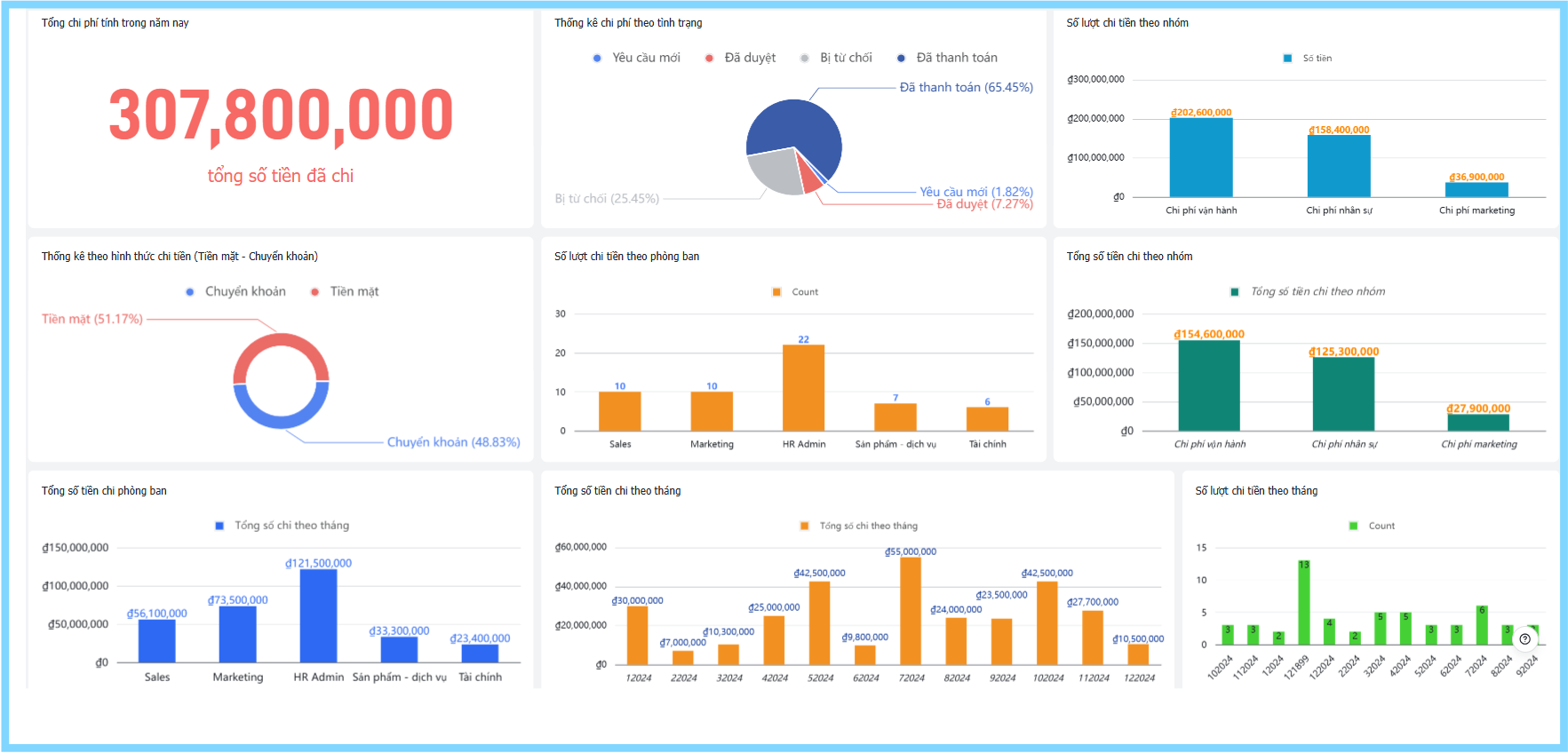Toggle Tổng số tiền chi theo nhóm legend
Image resolution: width=1568 pixels, height=753 pixels.
tap(1308, 291)
